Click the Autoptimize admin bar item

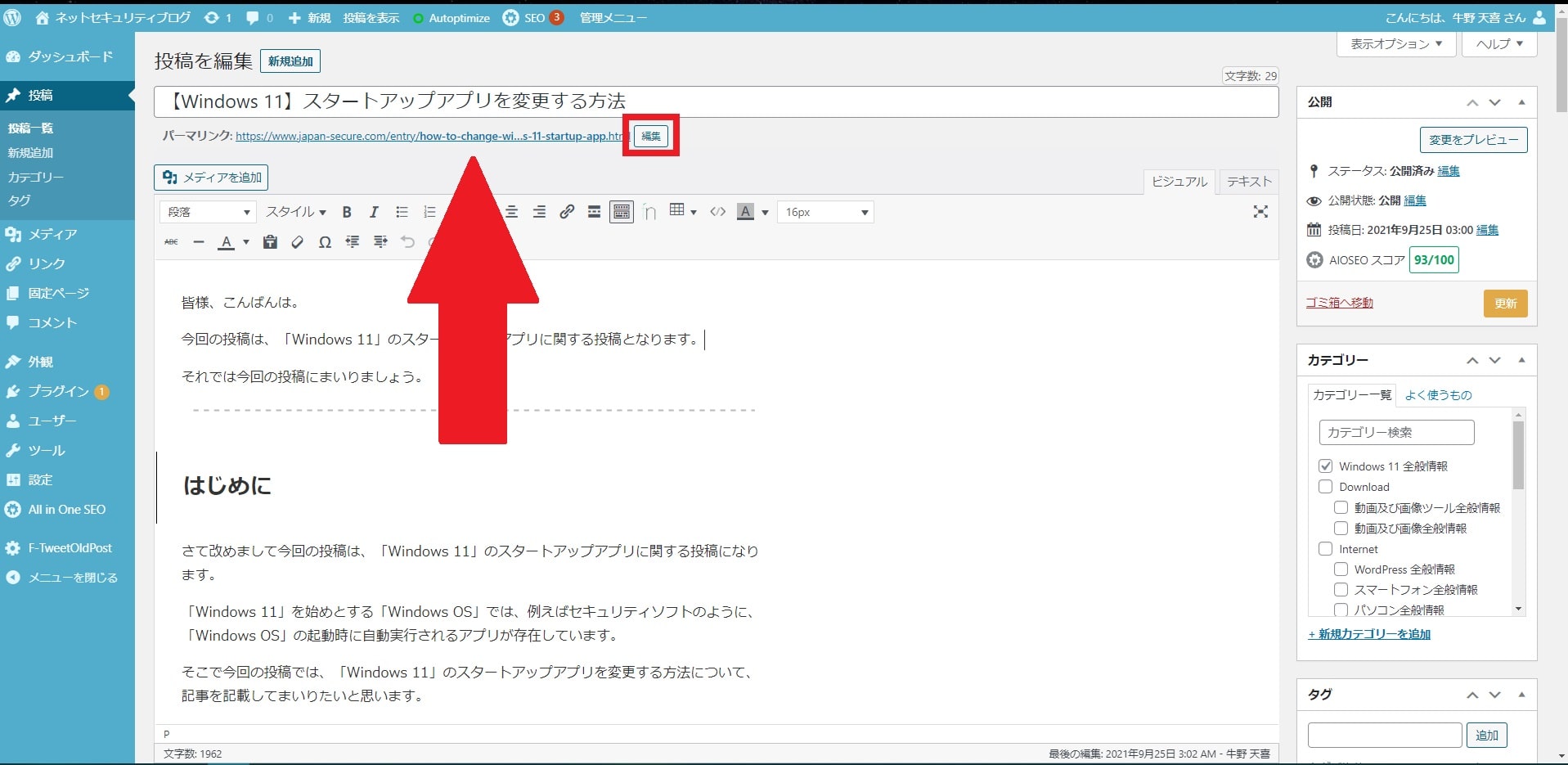452,17
